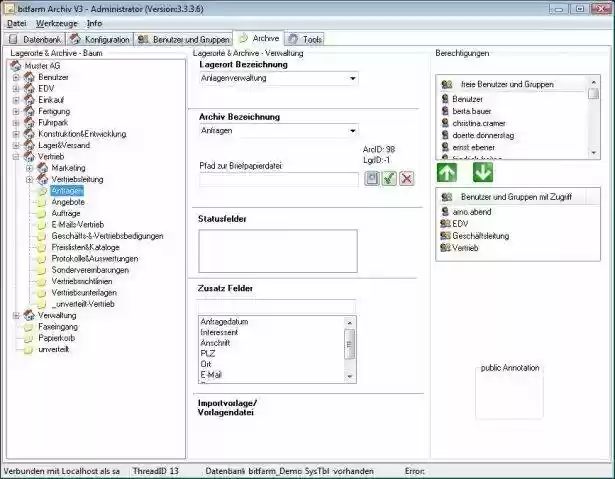Click the red X cancel icon
The width and height of the screenshot is (615, 479).
[x=407, y=178]
